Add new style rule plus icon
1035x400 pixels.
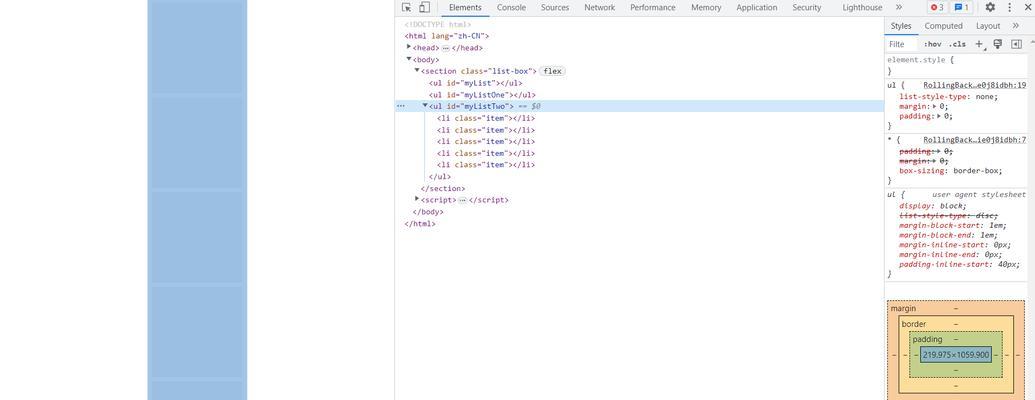[980, 44]
